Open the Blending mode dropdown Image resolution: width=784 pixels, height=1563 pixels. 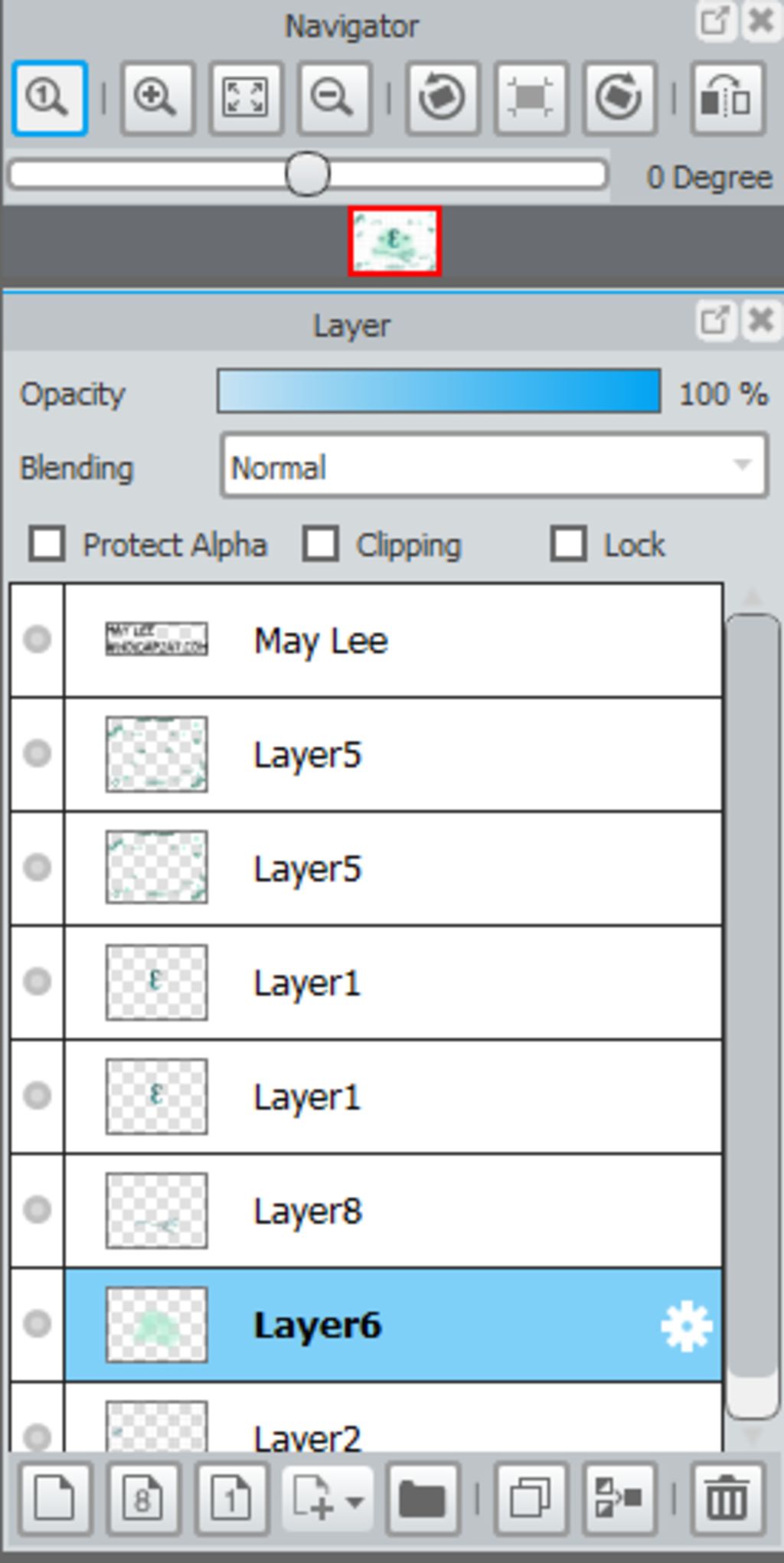point(494,466)
